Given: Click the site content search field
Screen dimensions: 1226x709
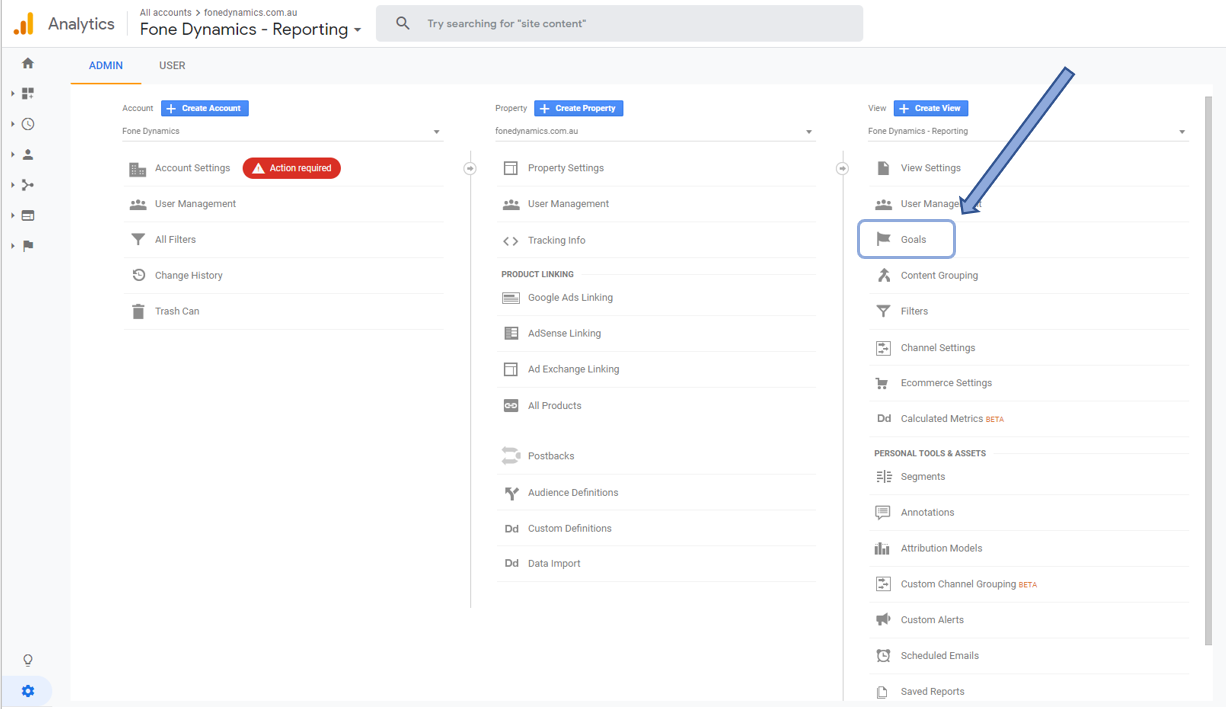Looking at the screenshot, I should point(620,23).
